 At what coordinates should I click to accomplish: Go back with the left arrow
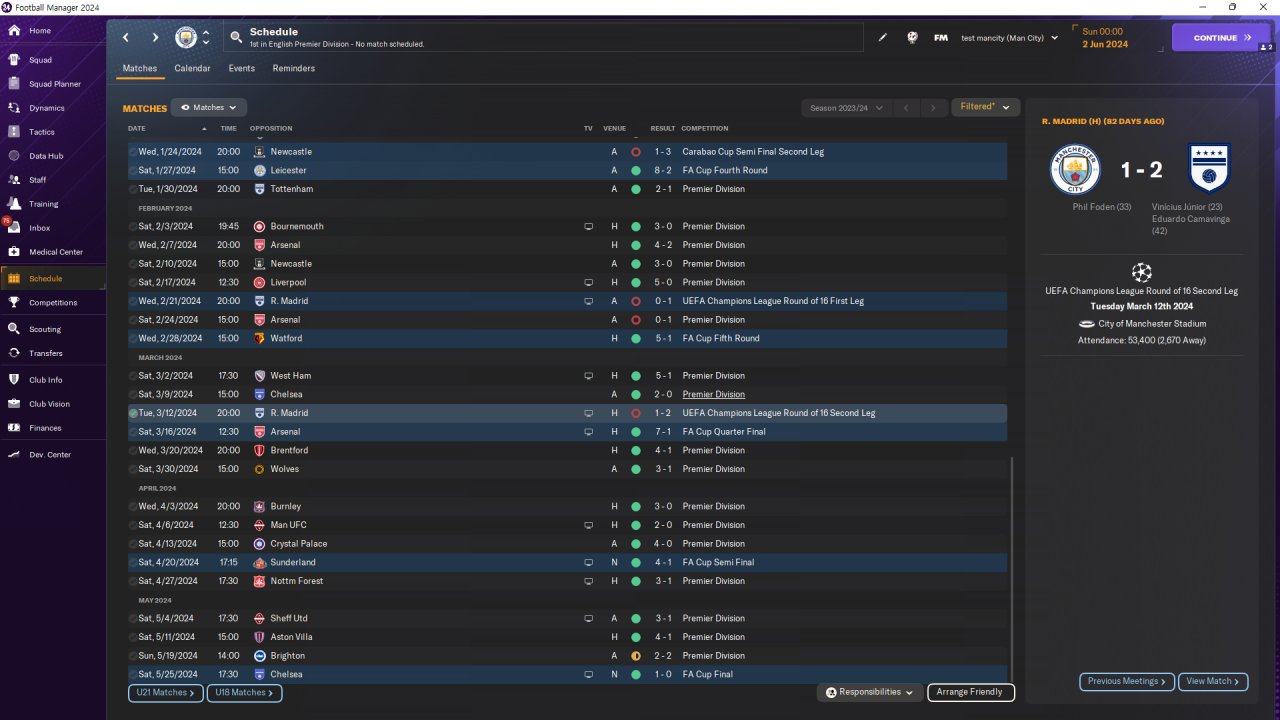coord(126,38)
